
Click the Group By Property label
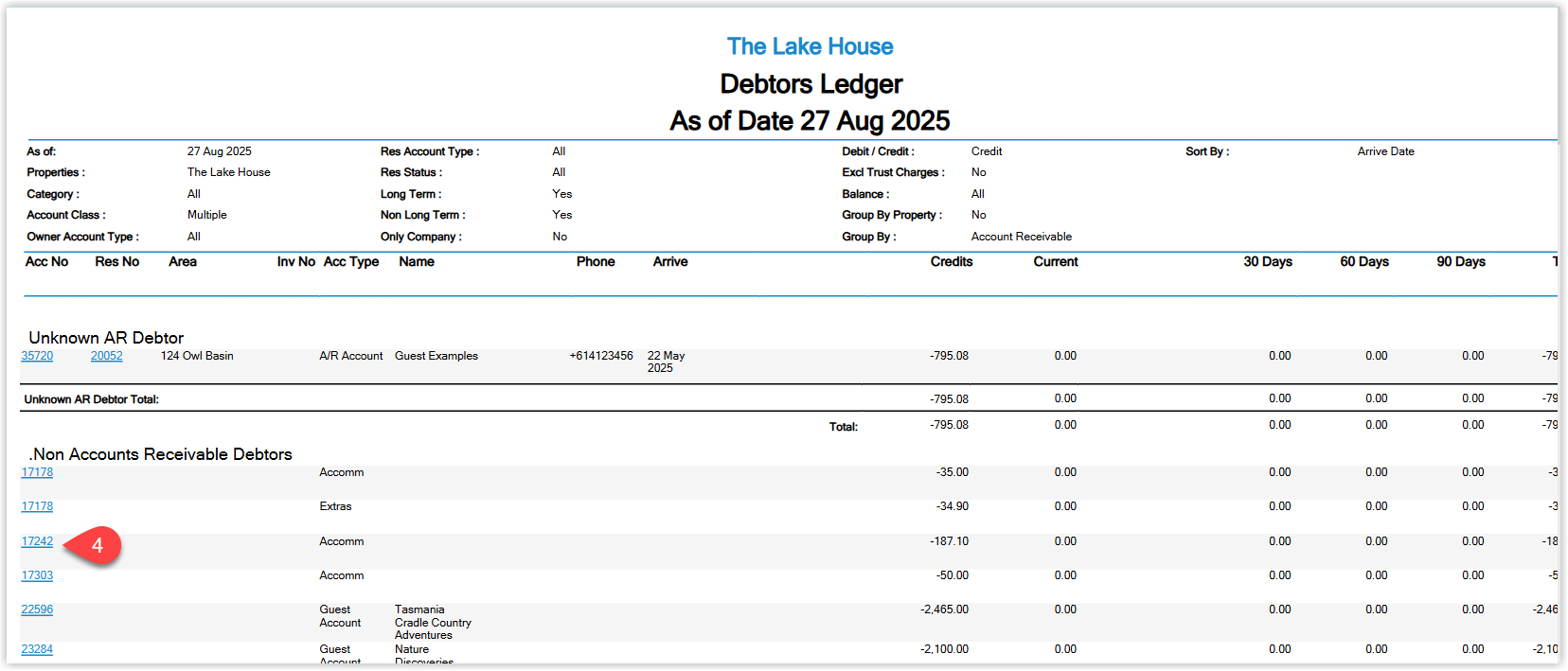click(892, 215)
